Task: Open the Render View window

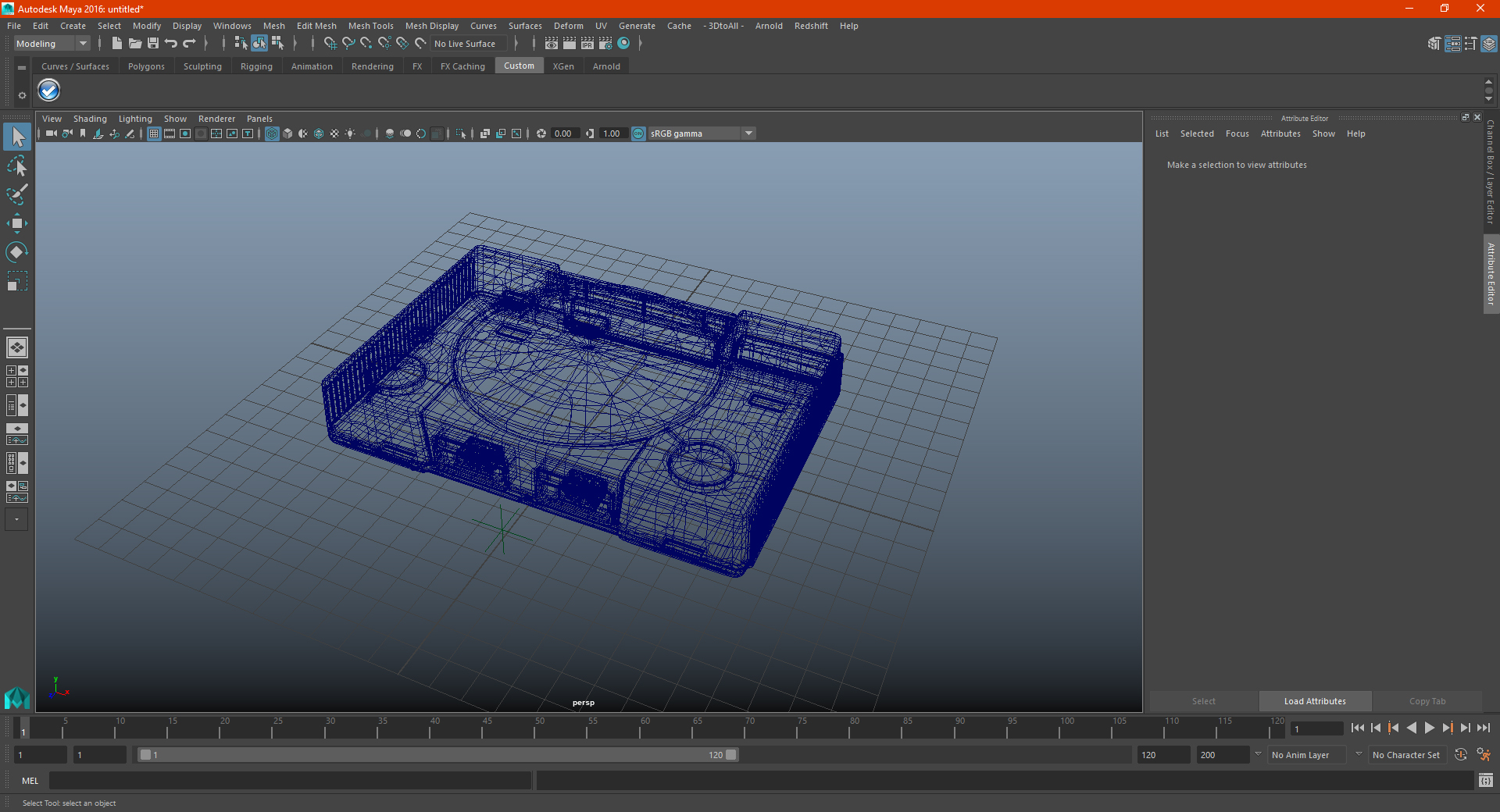Action: pos(552,44)
